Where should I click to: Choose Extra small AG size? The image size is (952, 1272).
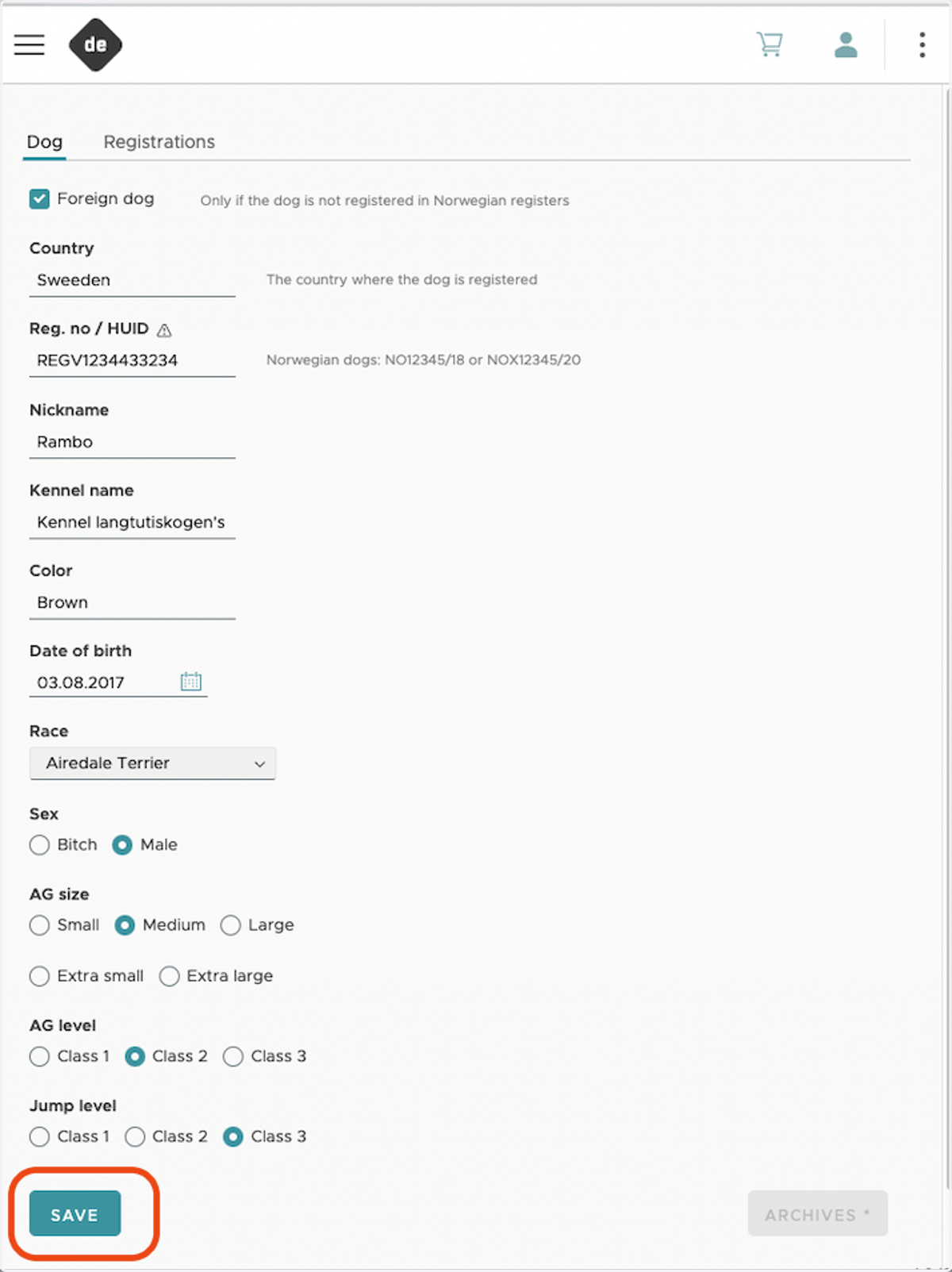(x=40, y=976)
